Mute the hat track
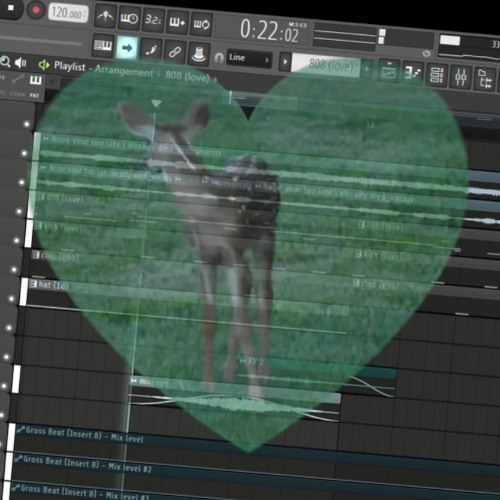The height and width of the screenshot is (500, 500). (11, 298)
